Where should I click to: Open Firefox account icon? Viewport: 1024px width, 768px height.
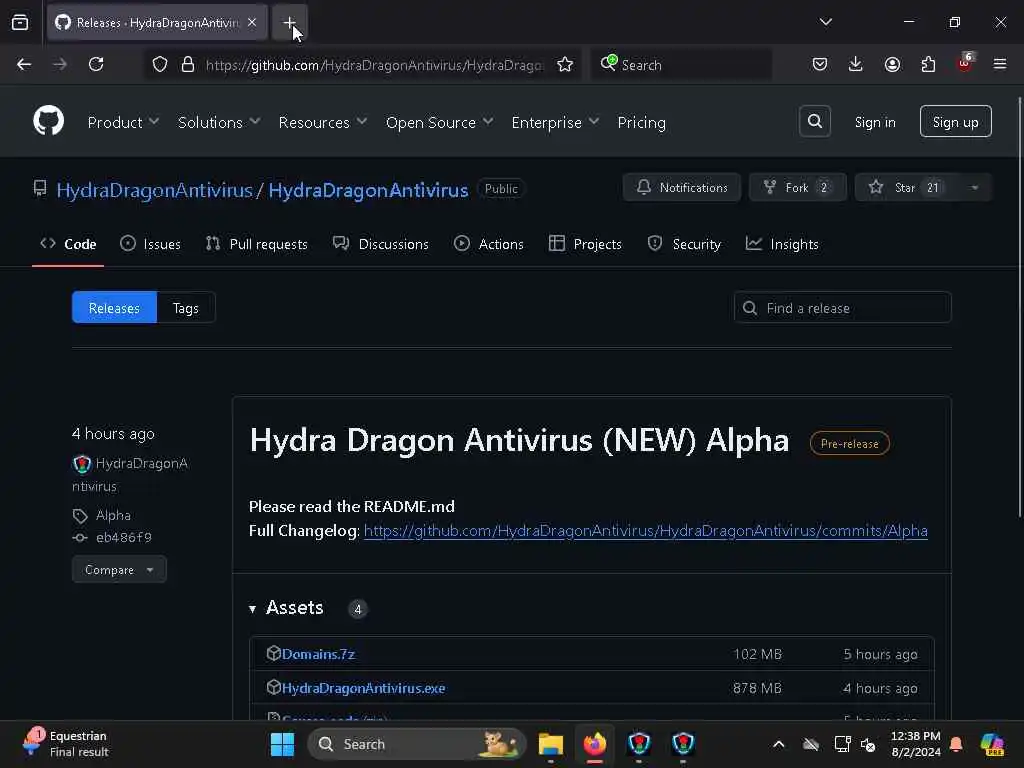[x=892, y=64]
